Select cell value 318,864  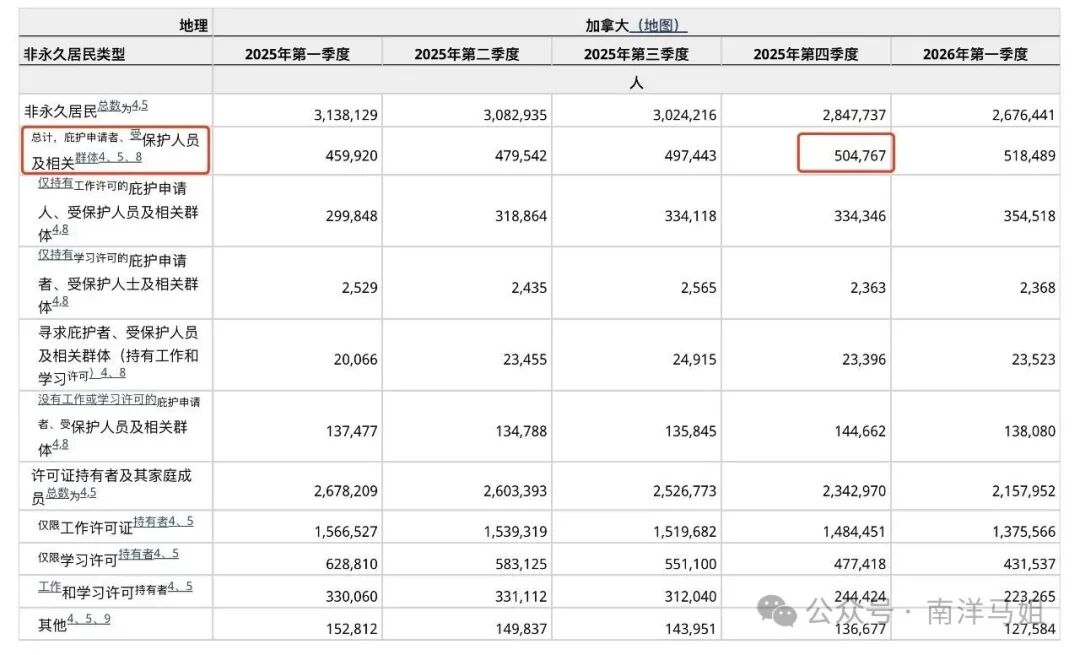pyautogui.click(x=521, y=216)
